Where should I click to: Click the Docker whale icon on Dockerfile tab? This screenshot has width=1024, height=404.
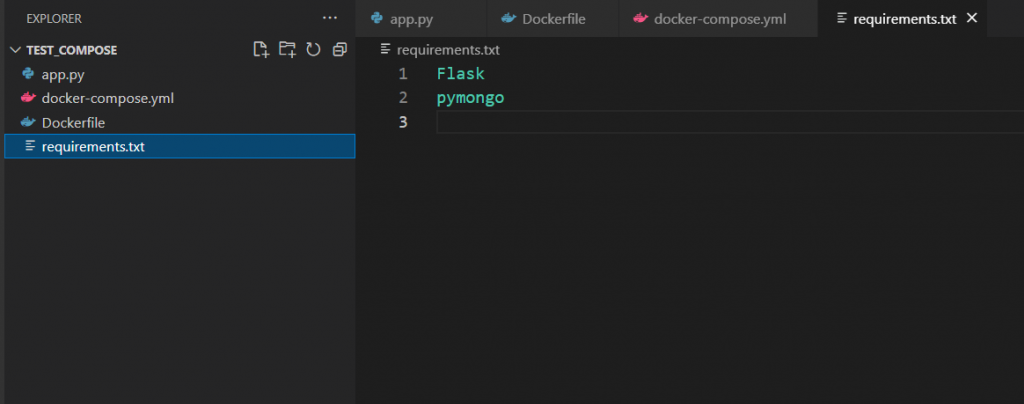point(509,18)
